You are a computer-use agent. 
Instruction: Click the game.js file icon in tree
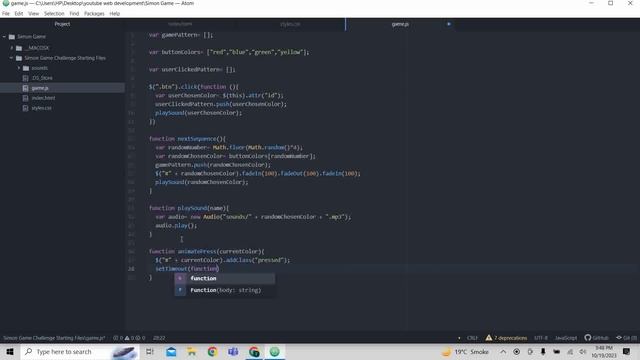pyautogui.click(x=25, y=88)
